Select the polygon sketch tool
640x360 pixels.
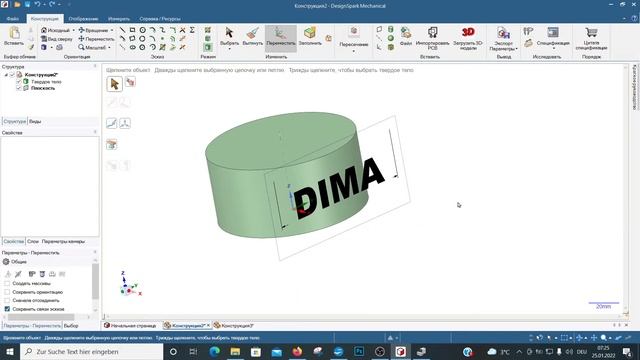pos(142,47)
